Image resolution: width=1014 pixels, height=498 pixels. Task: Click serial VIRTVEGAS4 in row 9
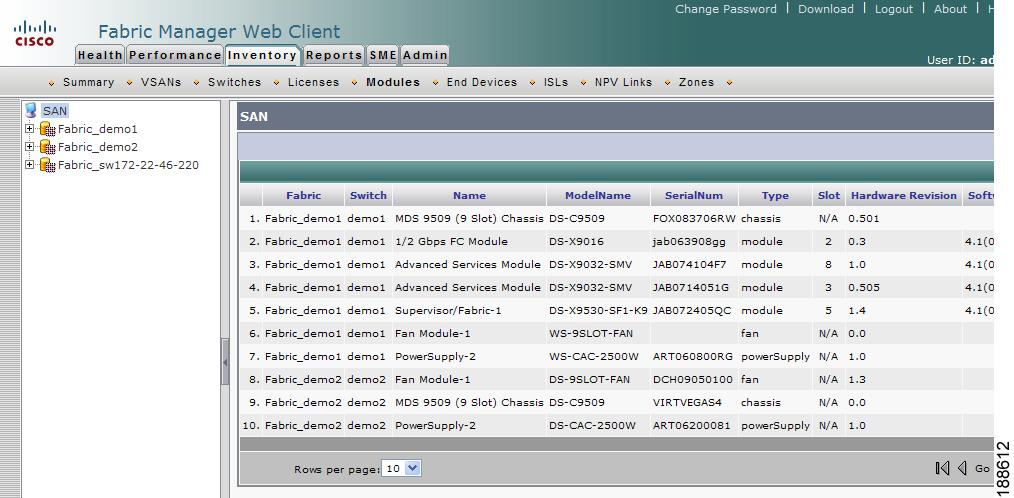click(x=687, y=402)
